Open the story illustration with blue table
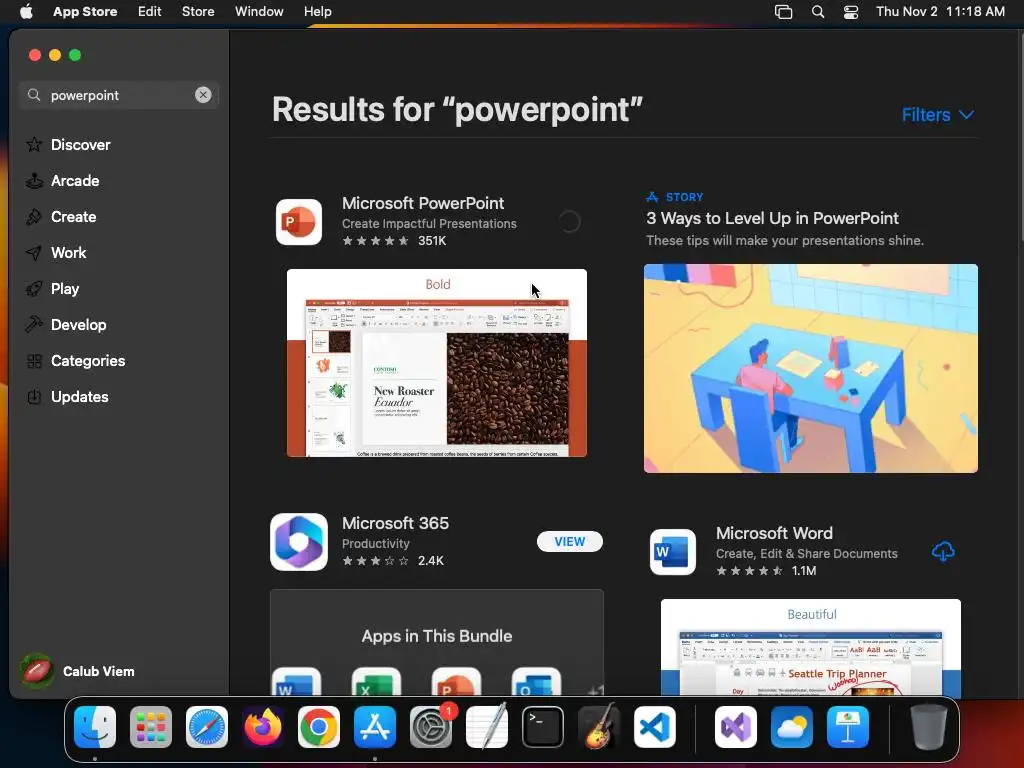Image resolution: width=1024 pixels, height=768 pixels. click(x=811, y=368)
